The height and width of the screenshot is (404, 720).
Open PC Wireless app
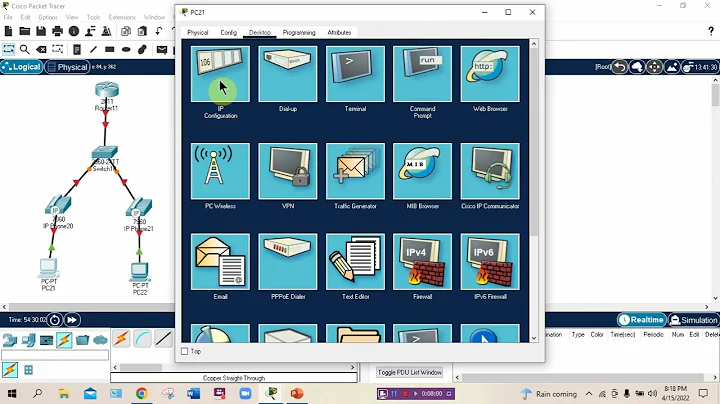[220, 171]
